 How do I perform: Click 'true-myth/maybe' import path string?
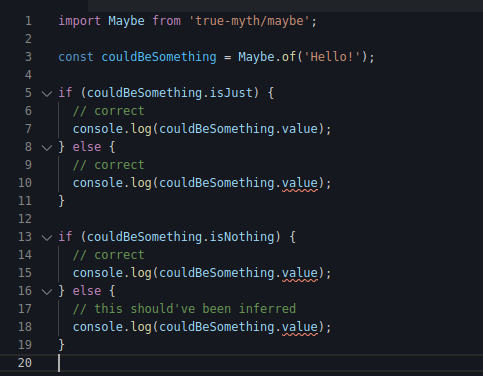coord(249,21)
